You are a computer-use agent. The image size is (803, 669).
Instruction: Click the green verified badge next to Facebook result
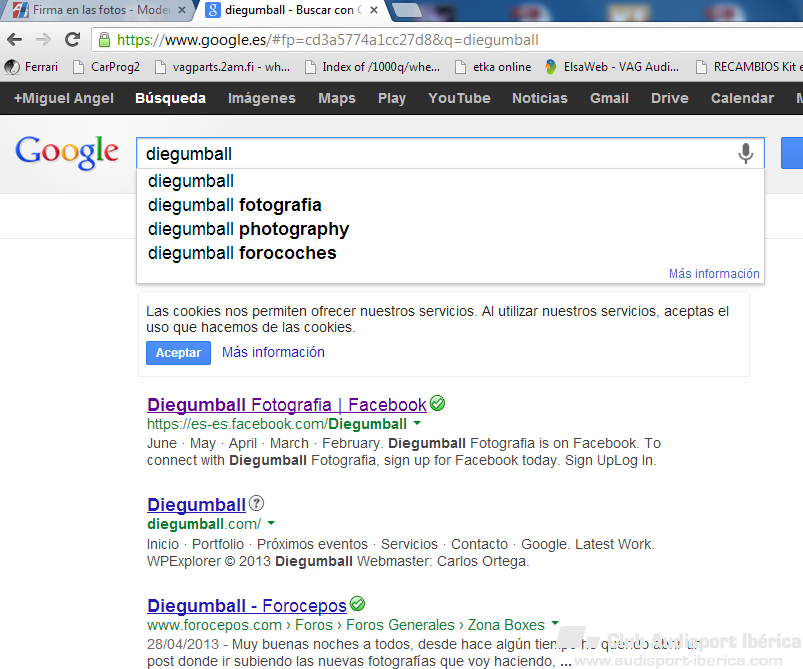click(x=437, y=404)
